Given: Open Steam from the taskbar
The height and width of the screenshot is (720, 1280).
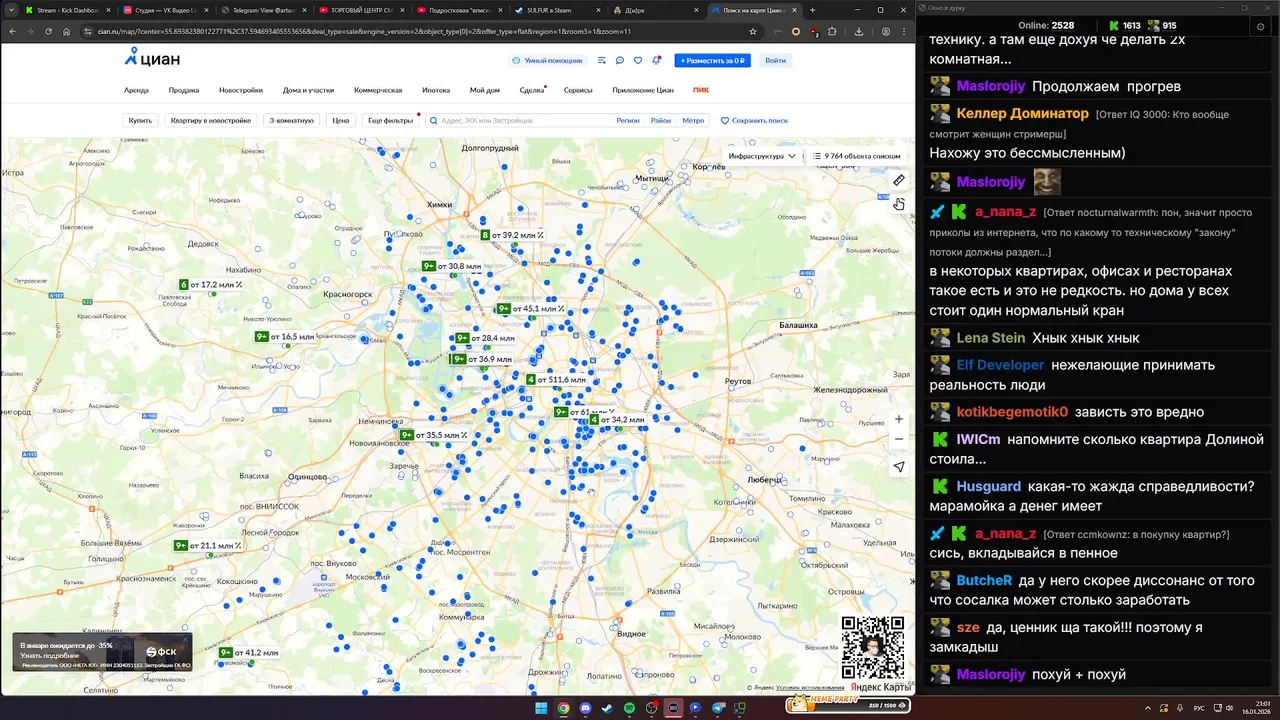Looking at the screenshot, I should click(x=607, y=708).
